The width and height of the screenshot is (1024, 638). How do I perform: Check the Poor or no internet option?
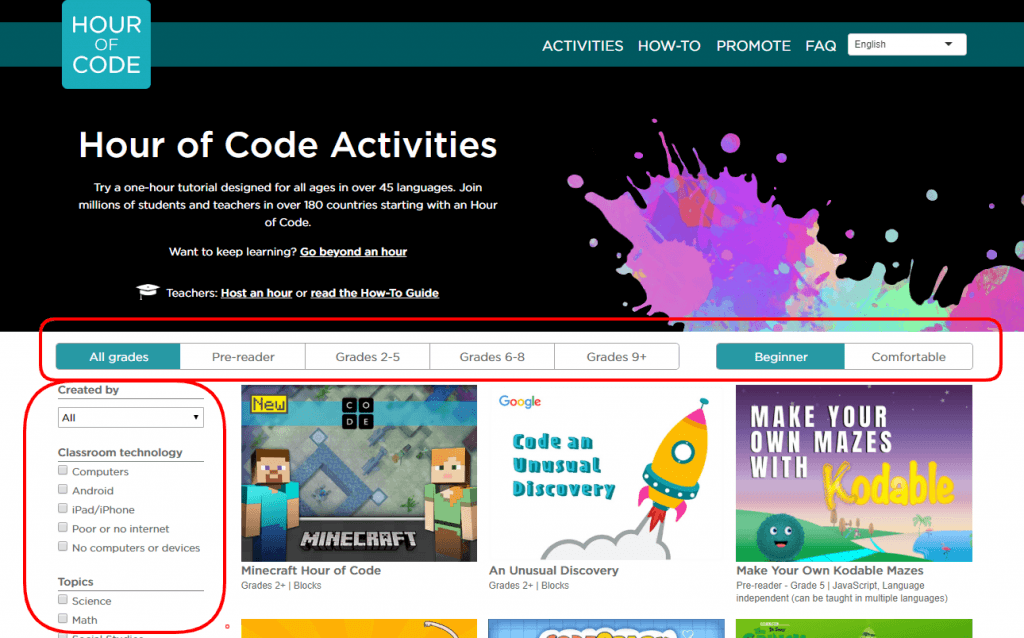tap(62, 528)
